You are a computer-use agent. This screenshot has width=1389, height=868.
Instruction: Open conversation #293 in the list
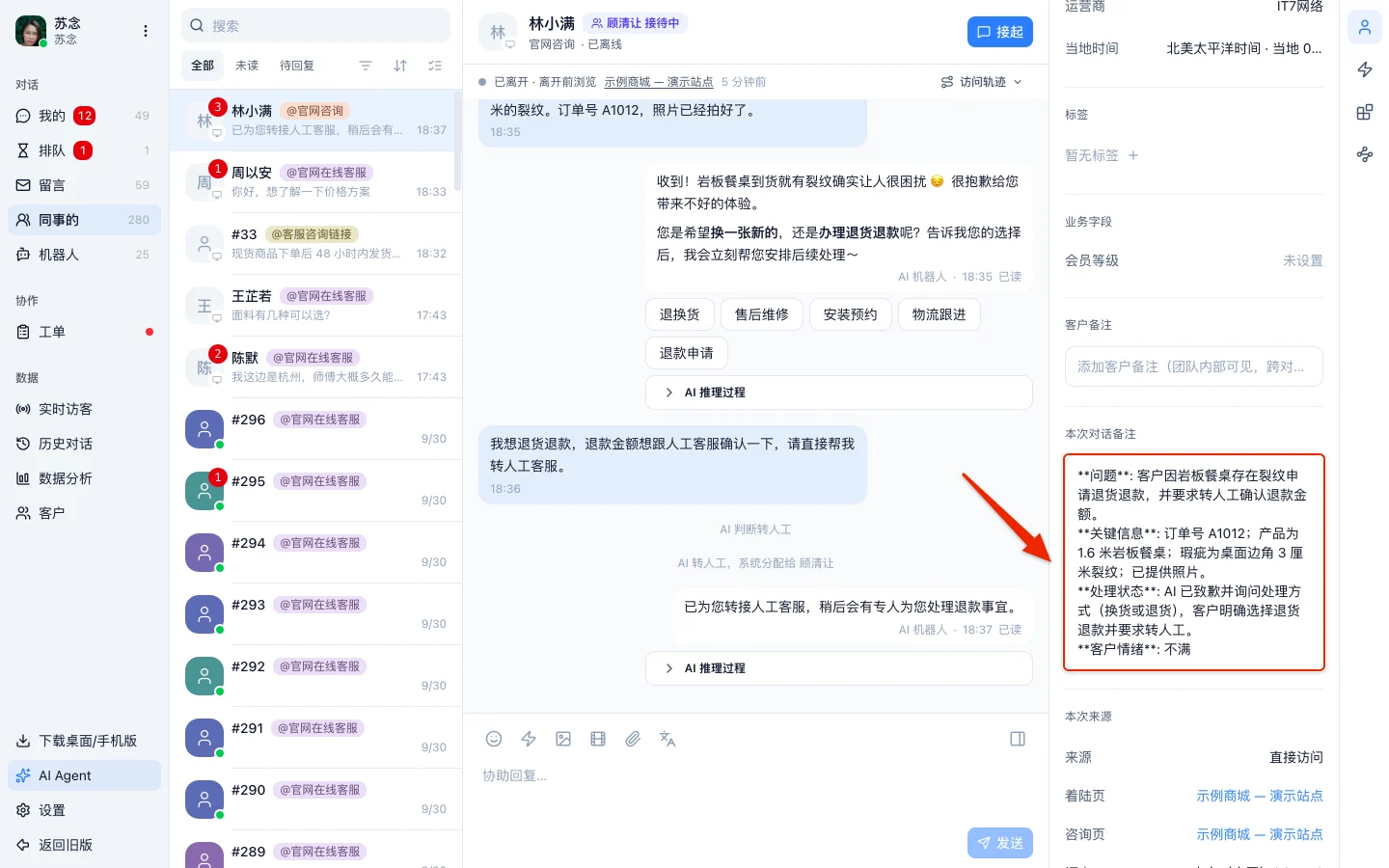[x=315, y=614]
